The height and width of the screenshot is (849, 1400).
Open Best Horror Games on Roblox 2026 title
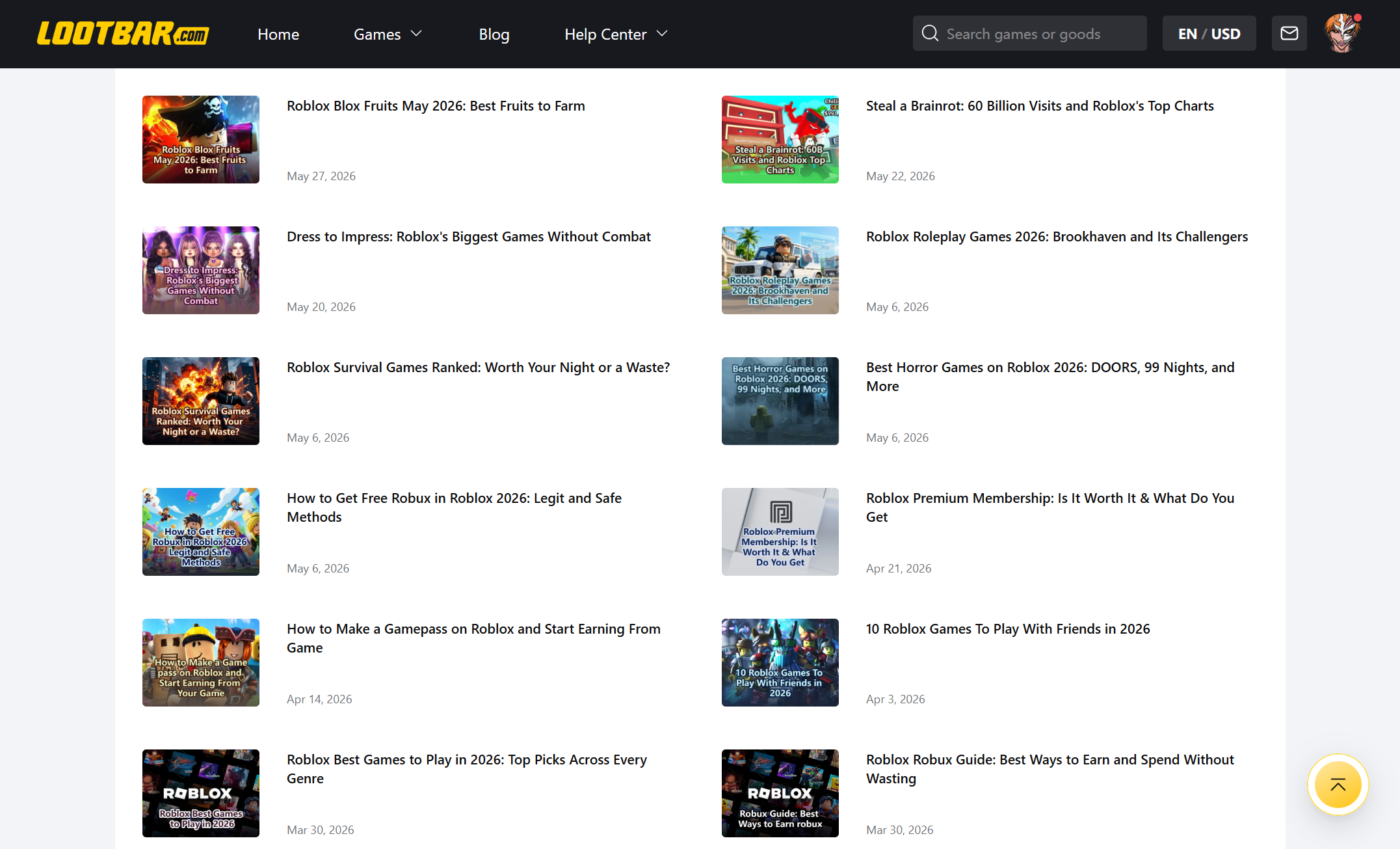pyautogui.click(x=1050, y=377)
